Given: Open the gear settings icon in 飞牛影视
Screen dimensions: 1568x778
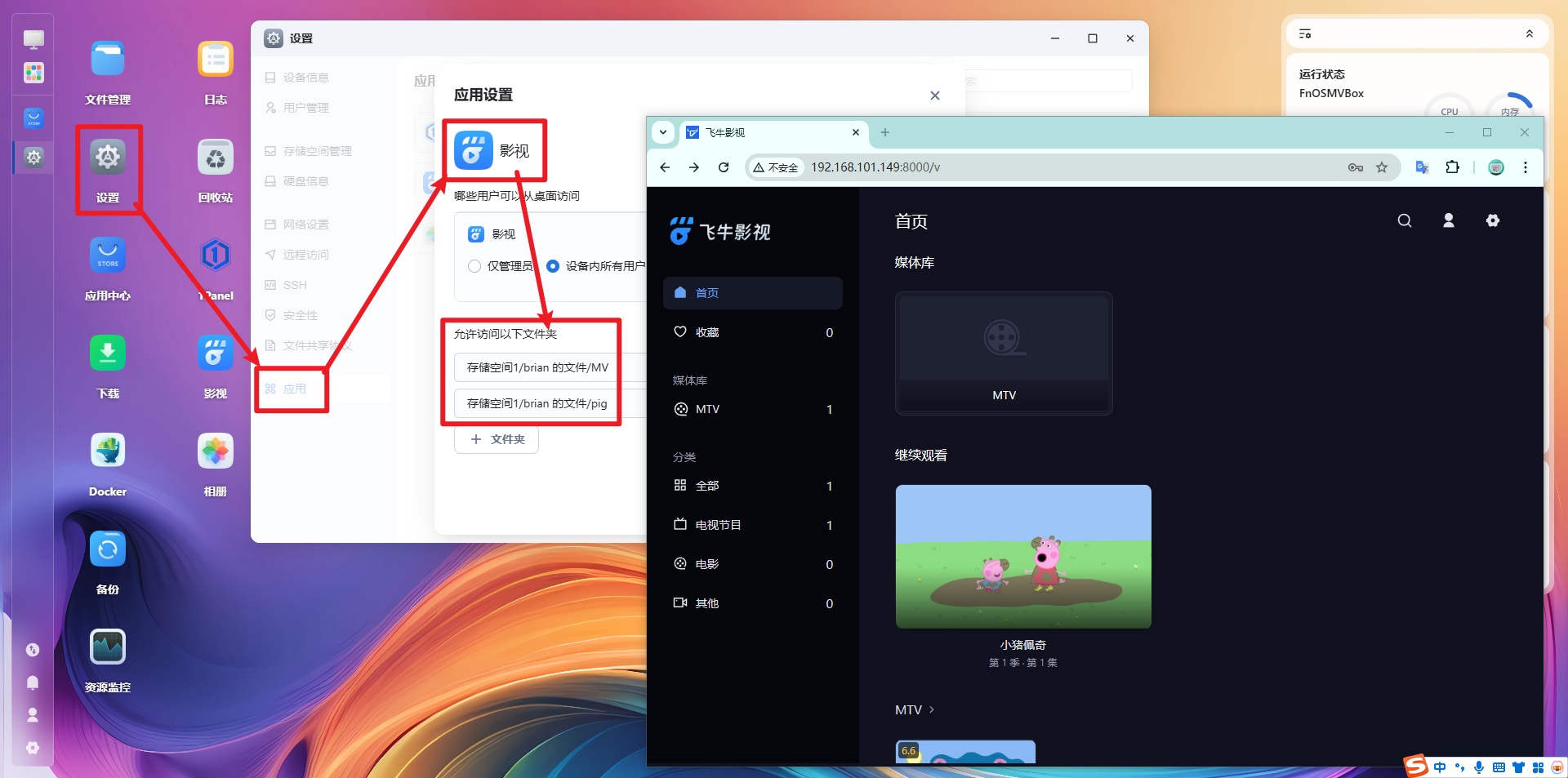Looking at the screenshot, I should (x=1492, y=220).
